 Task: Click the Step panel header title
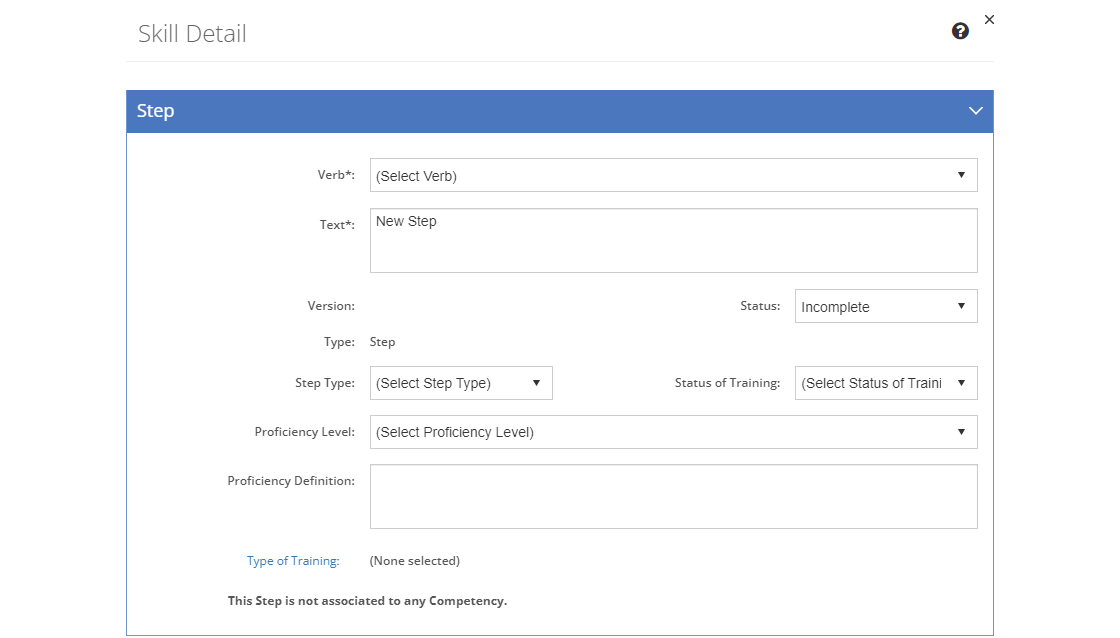(x=155, y=111)
